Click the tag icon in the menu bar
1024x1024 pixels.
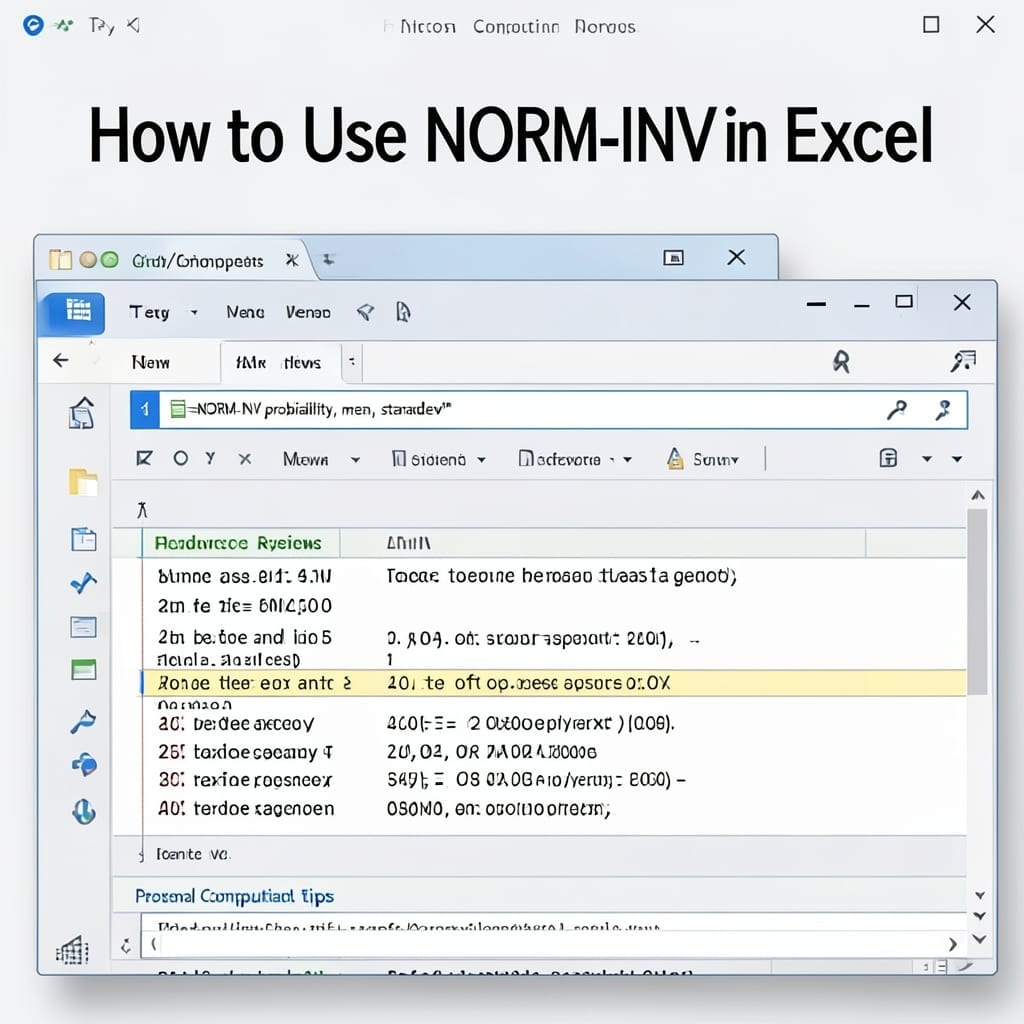coord(366,313)
